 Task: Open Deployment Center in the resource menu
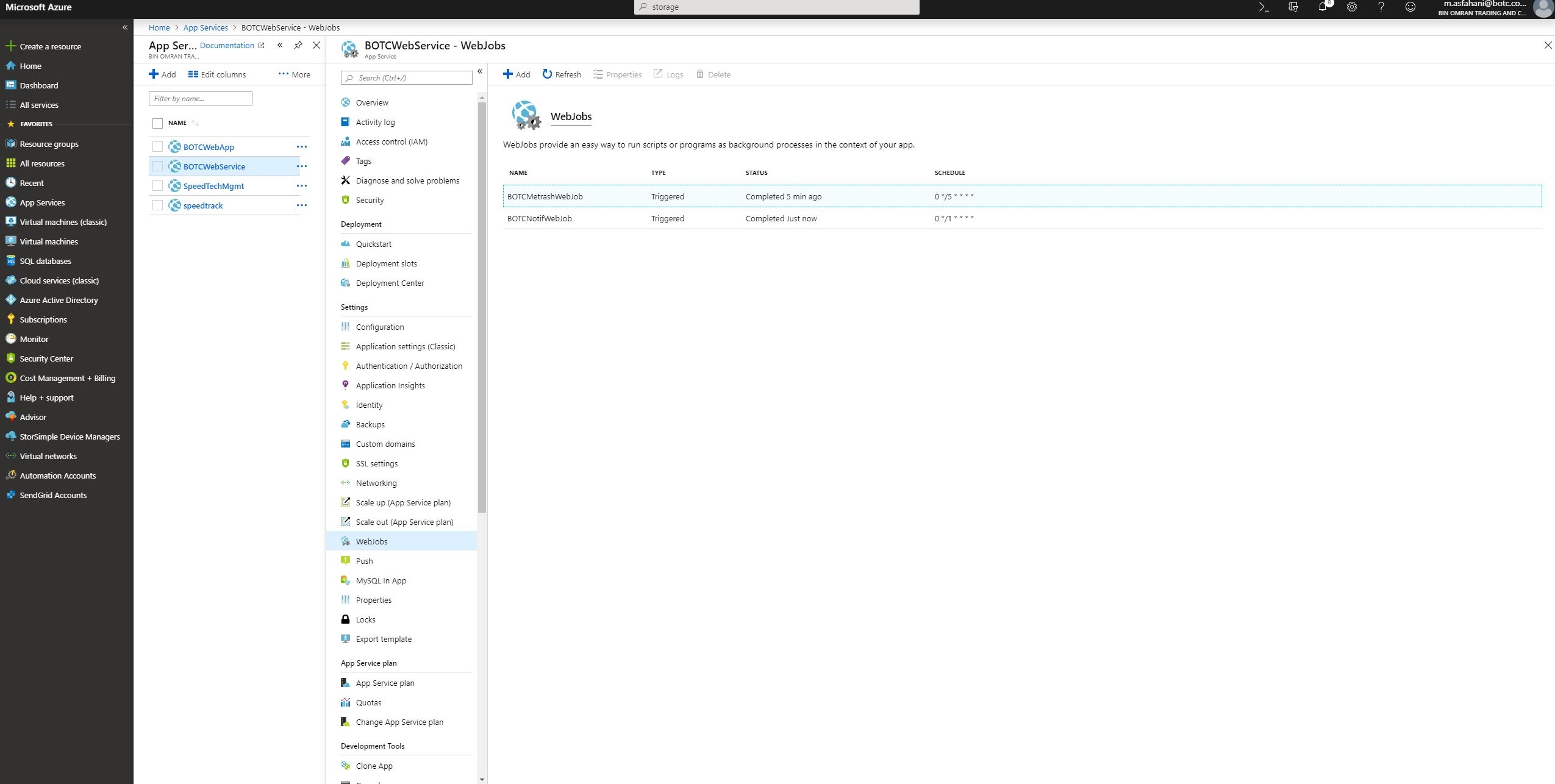pyautogui.click(x=390, y=283)
